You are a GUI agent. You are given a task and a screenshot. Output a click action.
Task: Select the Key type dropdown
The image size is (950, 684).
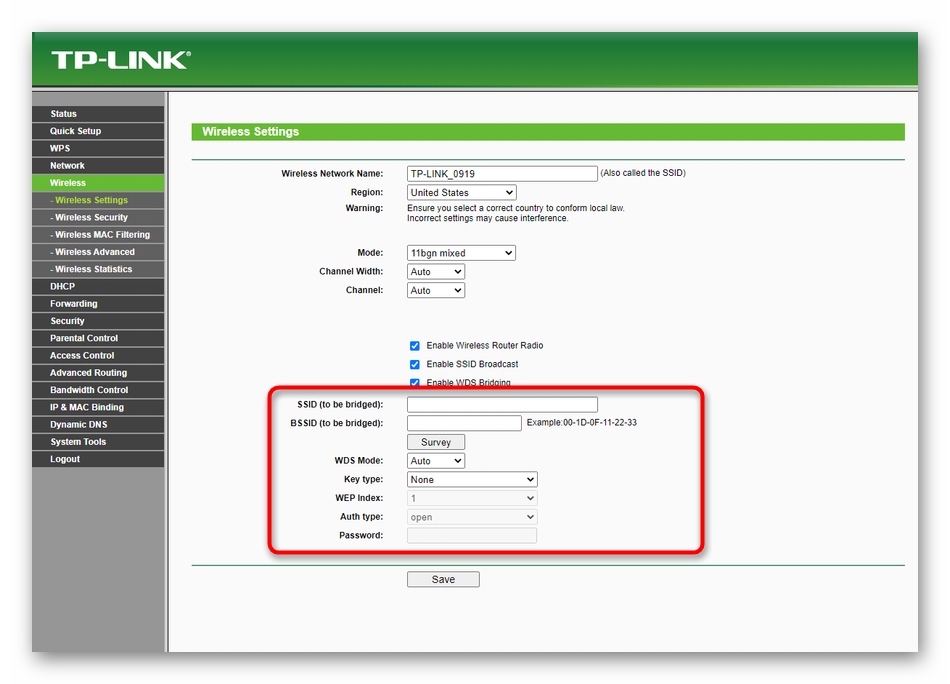pos(472,480)
